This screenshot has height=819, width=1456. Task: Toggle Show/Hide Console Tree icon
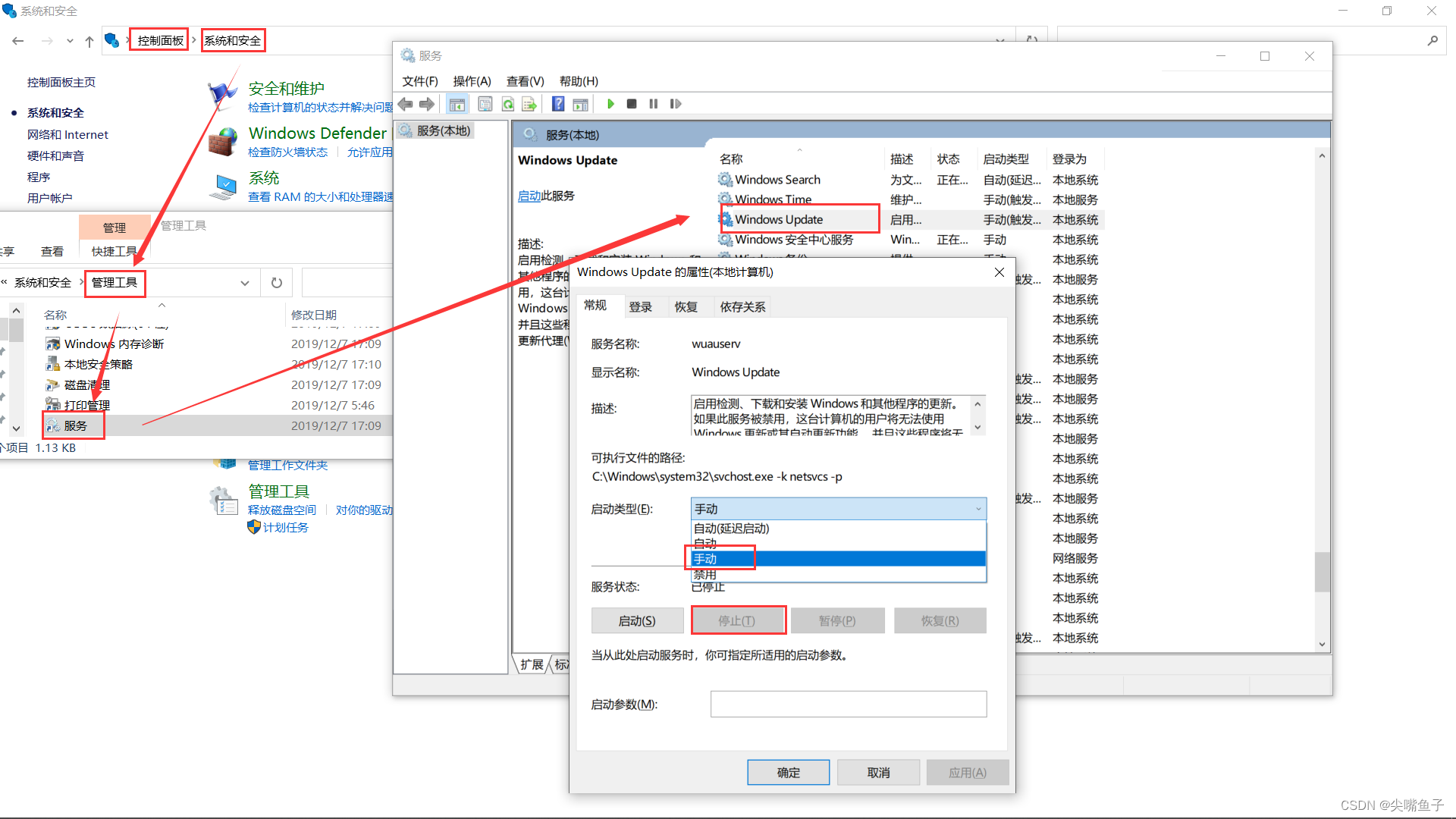[x=457, y=104]
